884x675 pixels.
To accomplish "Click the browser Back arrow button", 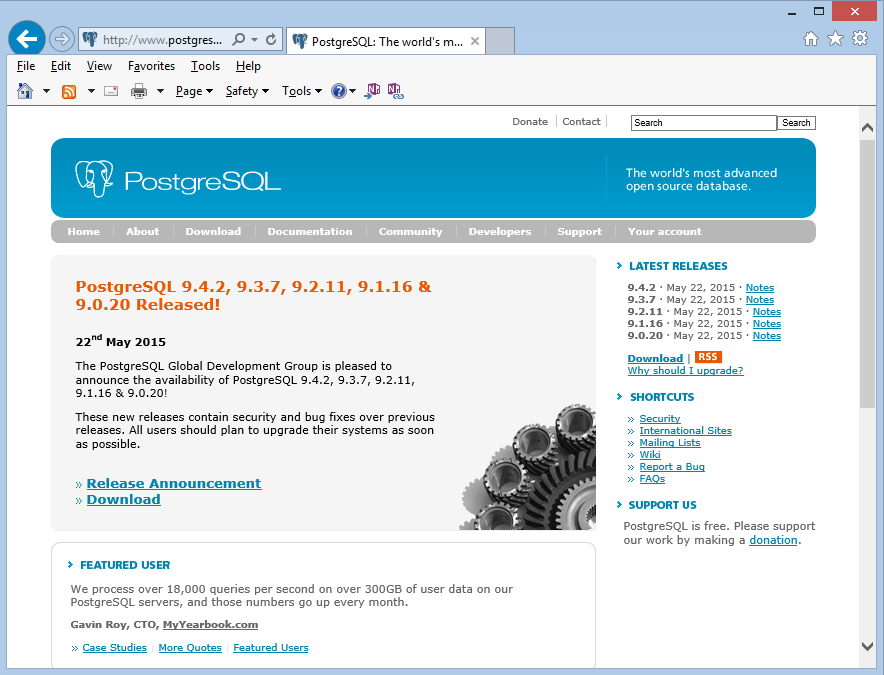I will point(26,39).
